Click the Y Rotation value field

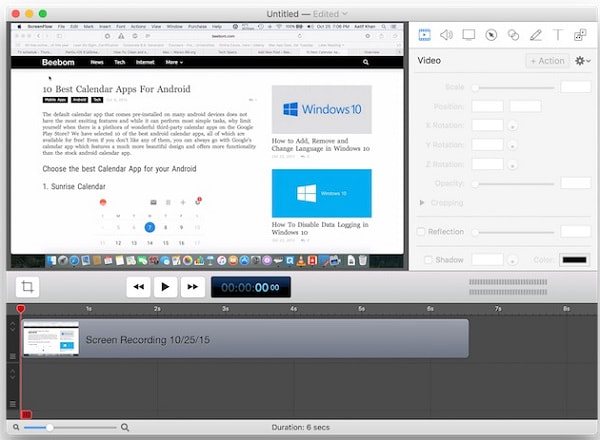click(x=487, y=145)
